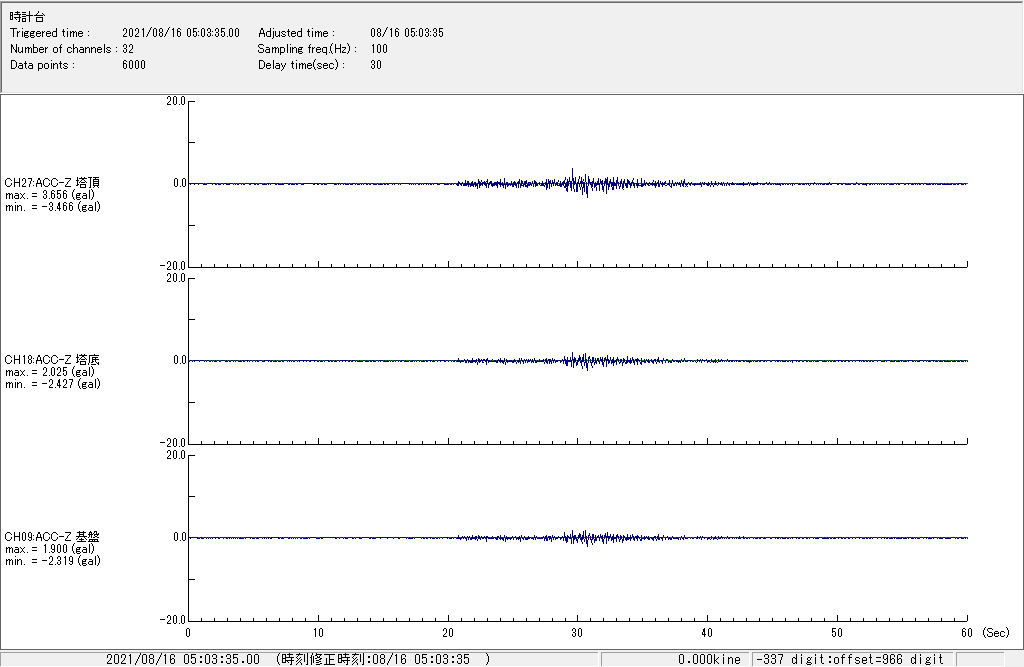This screenshot has height=667, width=1024.
Task: Click the Number of channels value 32
Action: point(128,49)
